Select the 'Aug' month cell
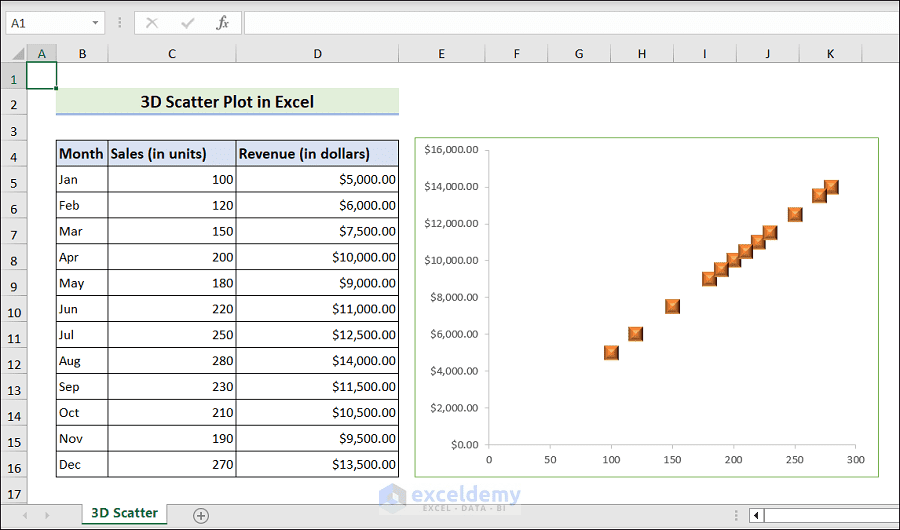Image resolution: width=900 pixels, height=530 pixels. click(x=82, y=361)
